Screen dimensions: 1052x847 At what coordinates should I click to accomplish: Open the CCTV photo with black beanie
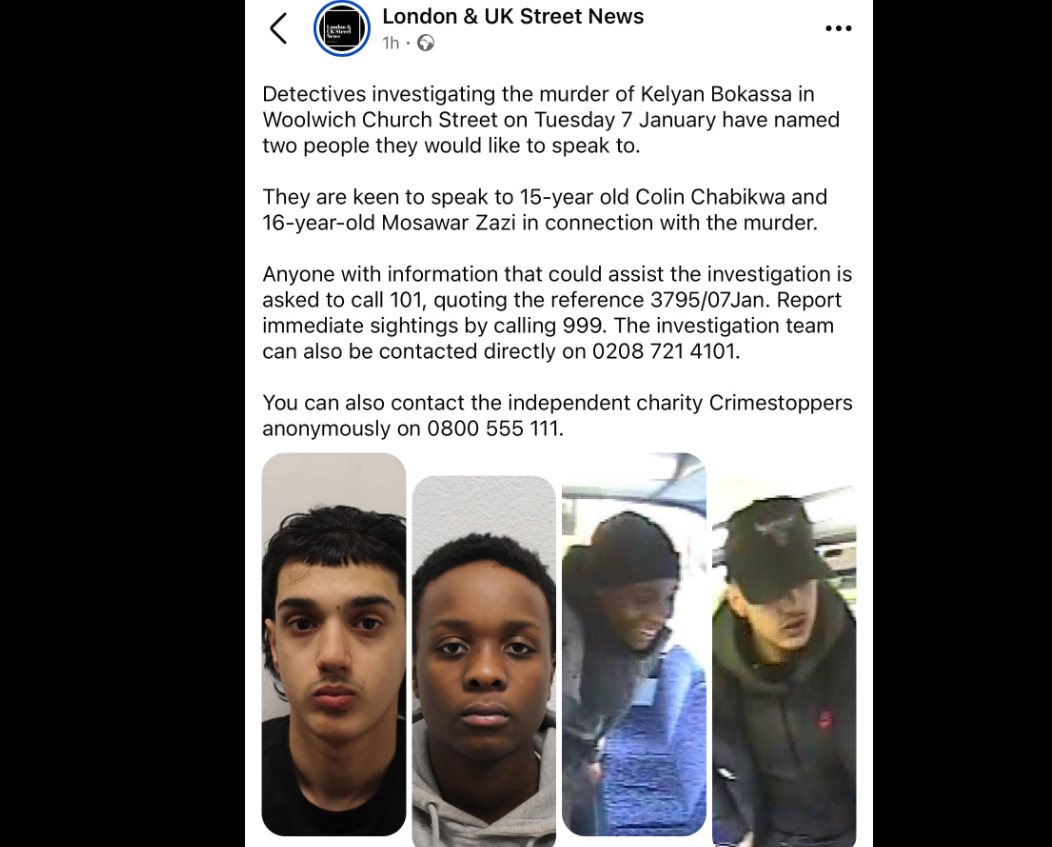click(634, 644)
